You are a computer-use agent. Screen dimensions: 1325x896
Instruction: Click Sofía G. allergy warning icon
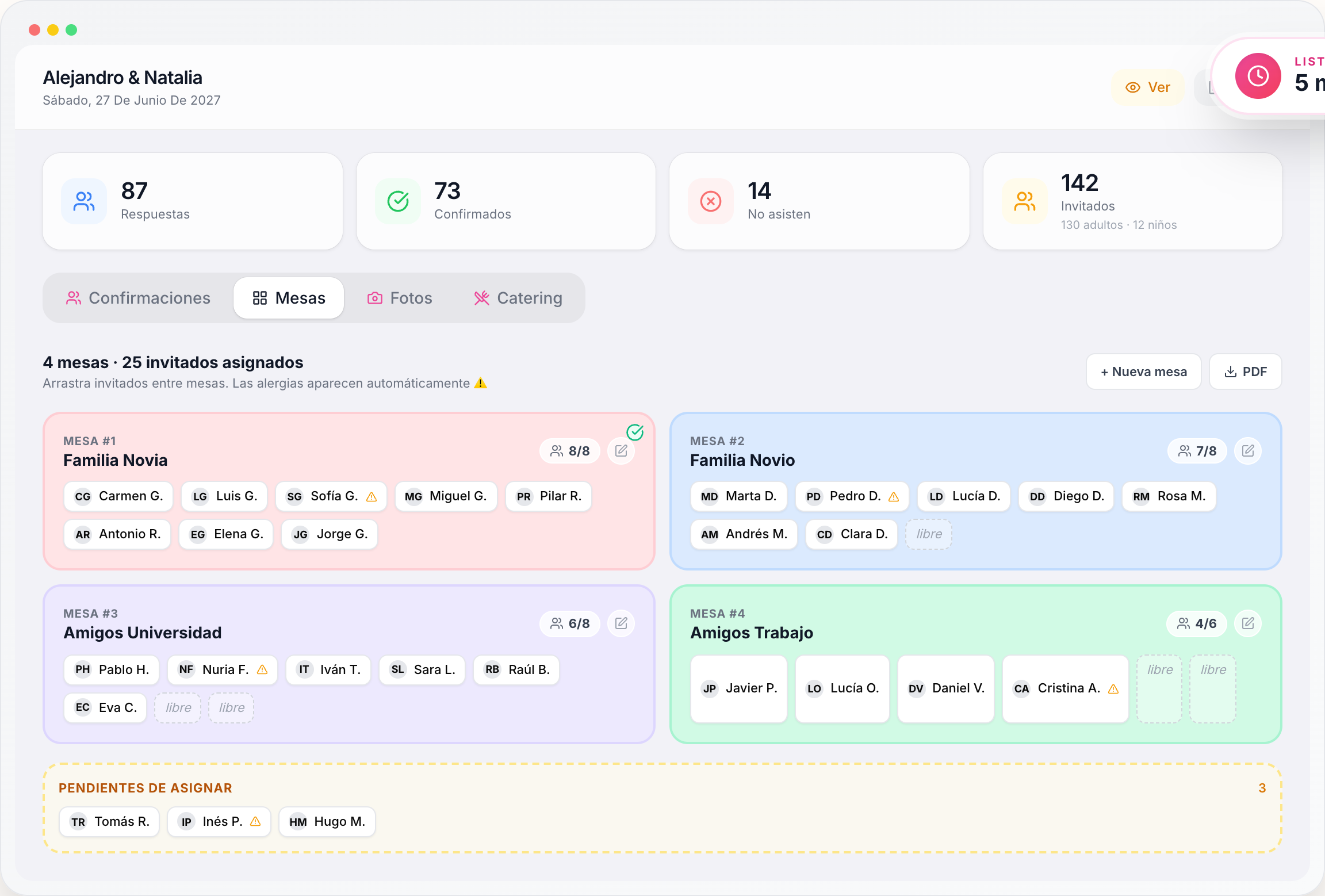click(x=372, y=497)
